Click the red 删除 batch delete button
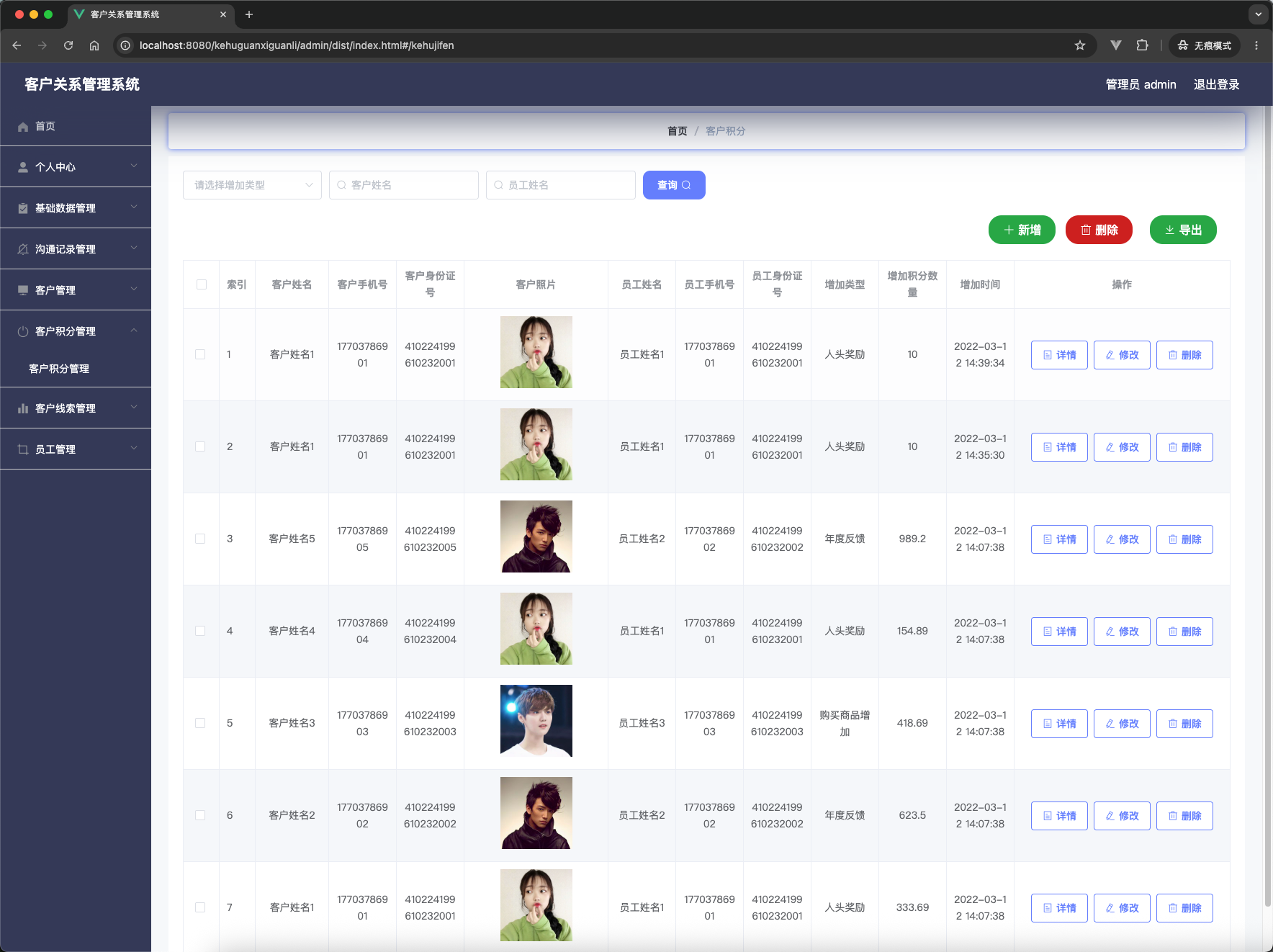 click(x=1099, y=230)
